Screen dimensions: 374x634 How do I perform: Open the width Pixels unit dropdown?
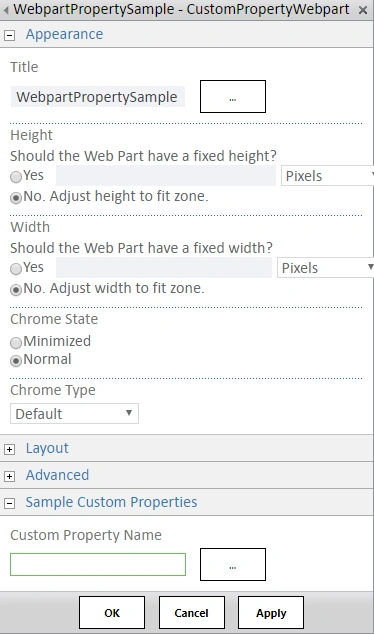click(325, 268)
